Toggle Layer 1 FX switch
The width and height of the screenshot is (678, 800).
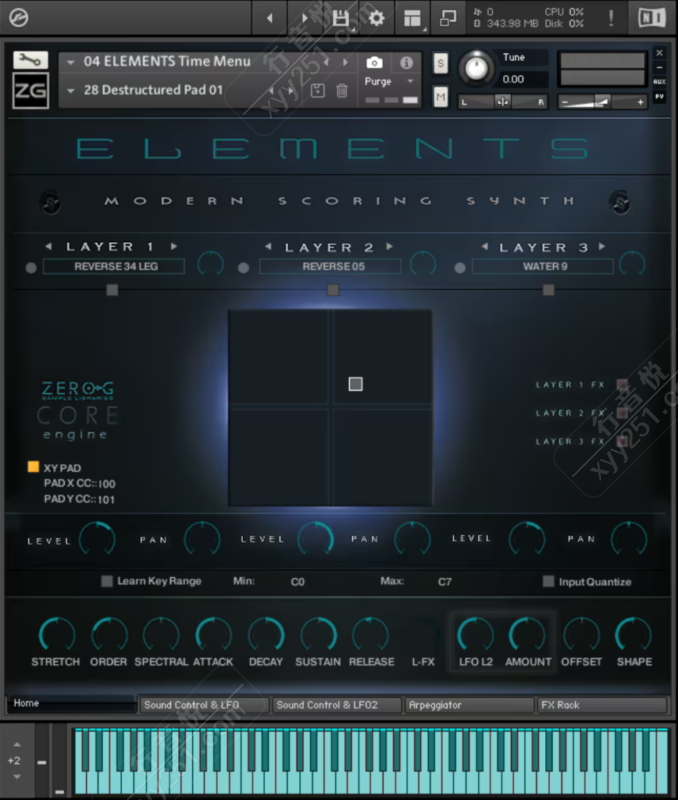(622, 384)
